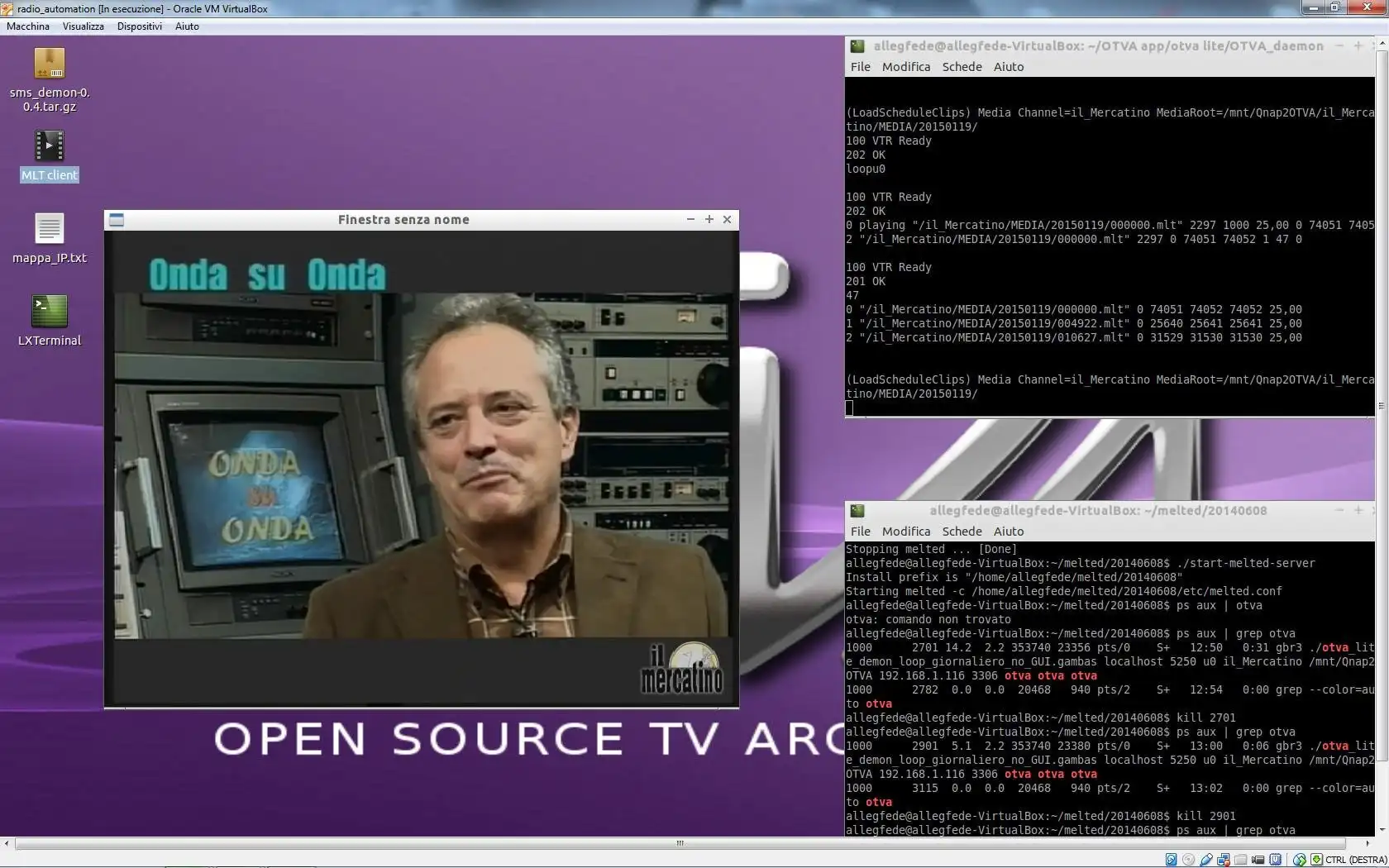Click the OTVA_daemon terminal cursor prompt
This screenshot has height=868, width=1389.
click(x=849, y=408)
